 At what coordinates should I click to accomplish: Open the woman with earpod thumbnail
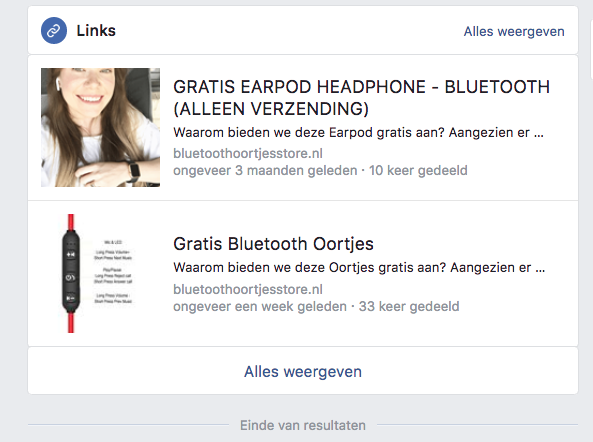point(100,127)
